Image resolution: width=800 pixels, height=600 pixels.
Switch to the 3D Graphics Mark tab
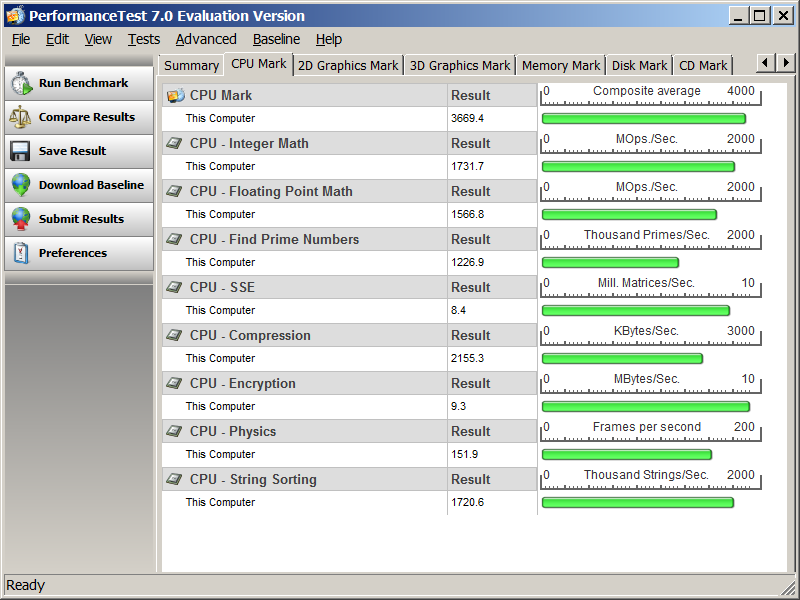460,65
